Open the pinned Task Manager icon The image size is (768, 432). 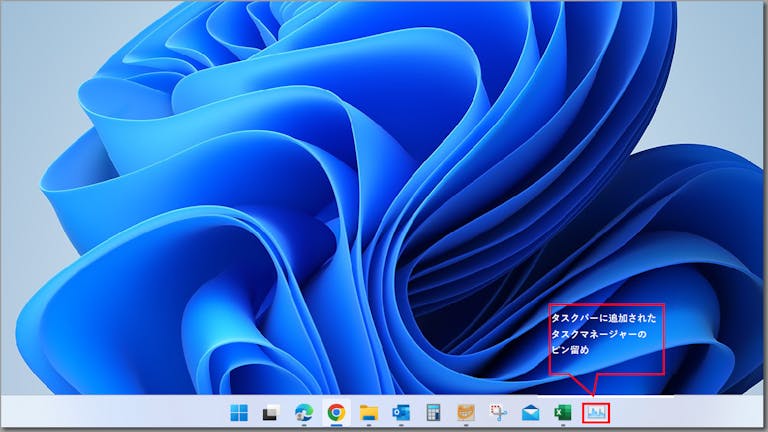596,413
